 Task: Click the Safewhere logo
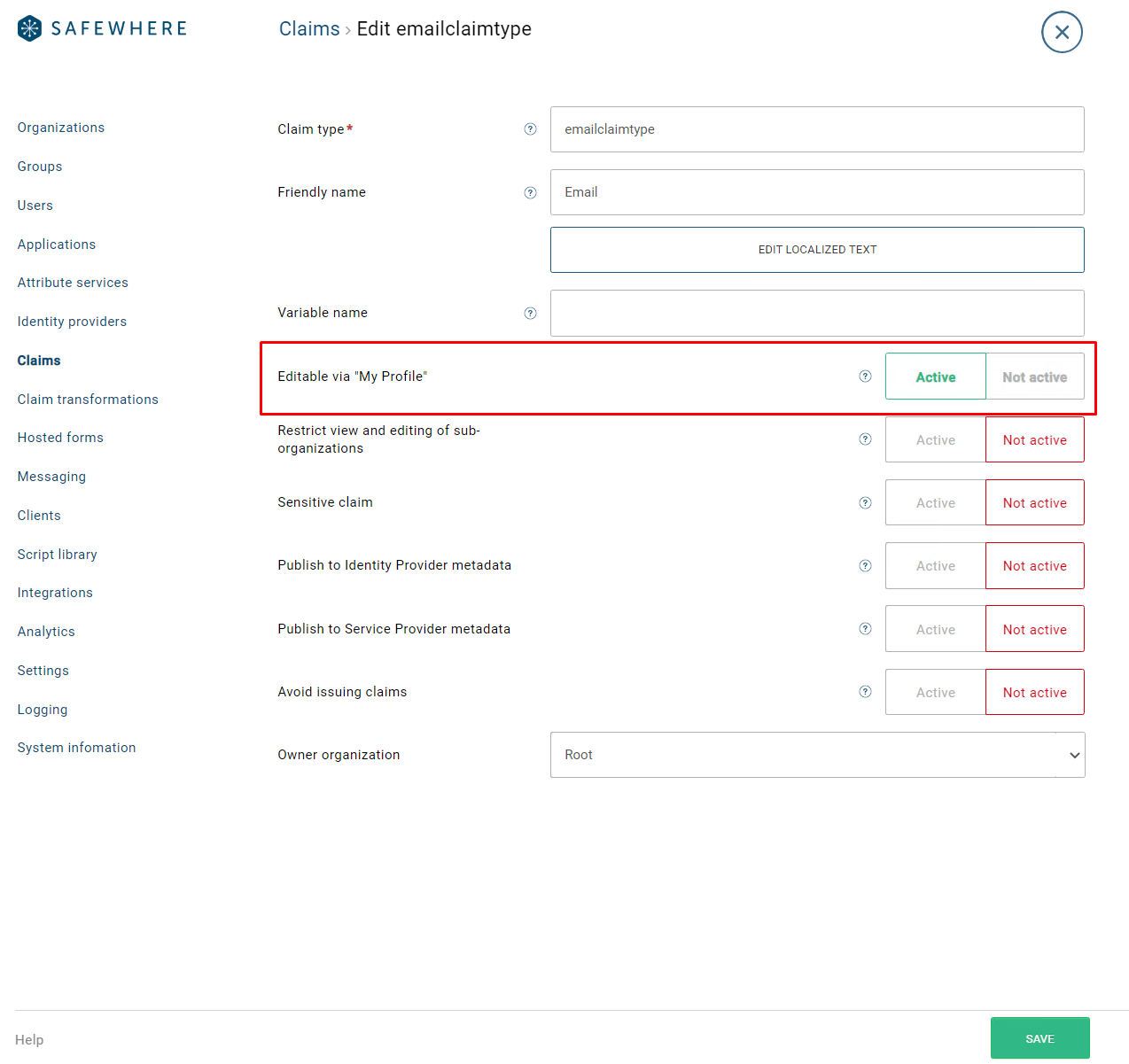tap(102, 28)
